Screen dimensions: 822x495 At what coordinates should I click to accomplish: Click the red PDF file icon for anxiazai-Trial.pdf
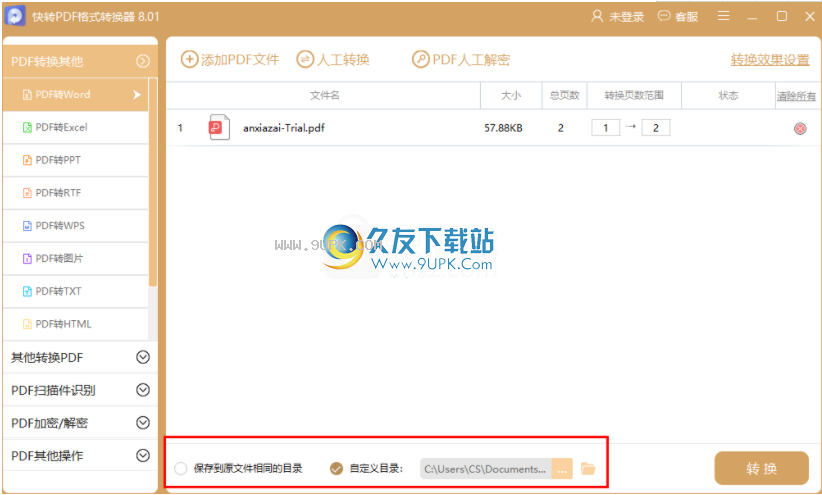coord(219,127)
